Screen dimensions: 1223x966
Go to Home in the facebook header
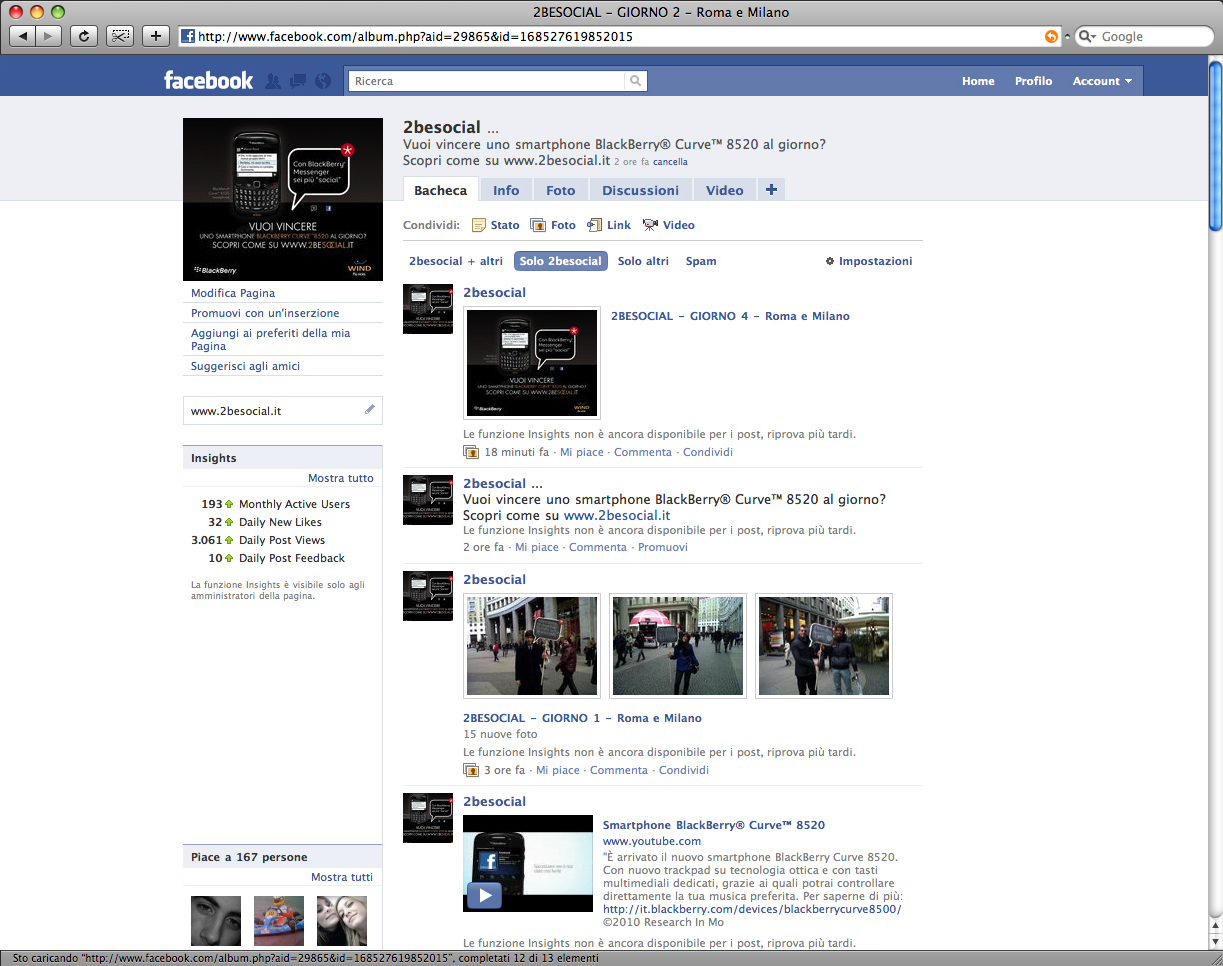point(978,81)
